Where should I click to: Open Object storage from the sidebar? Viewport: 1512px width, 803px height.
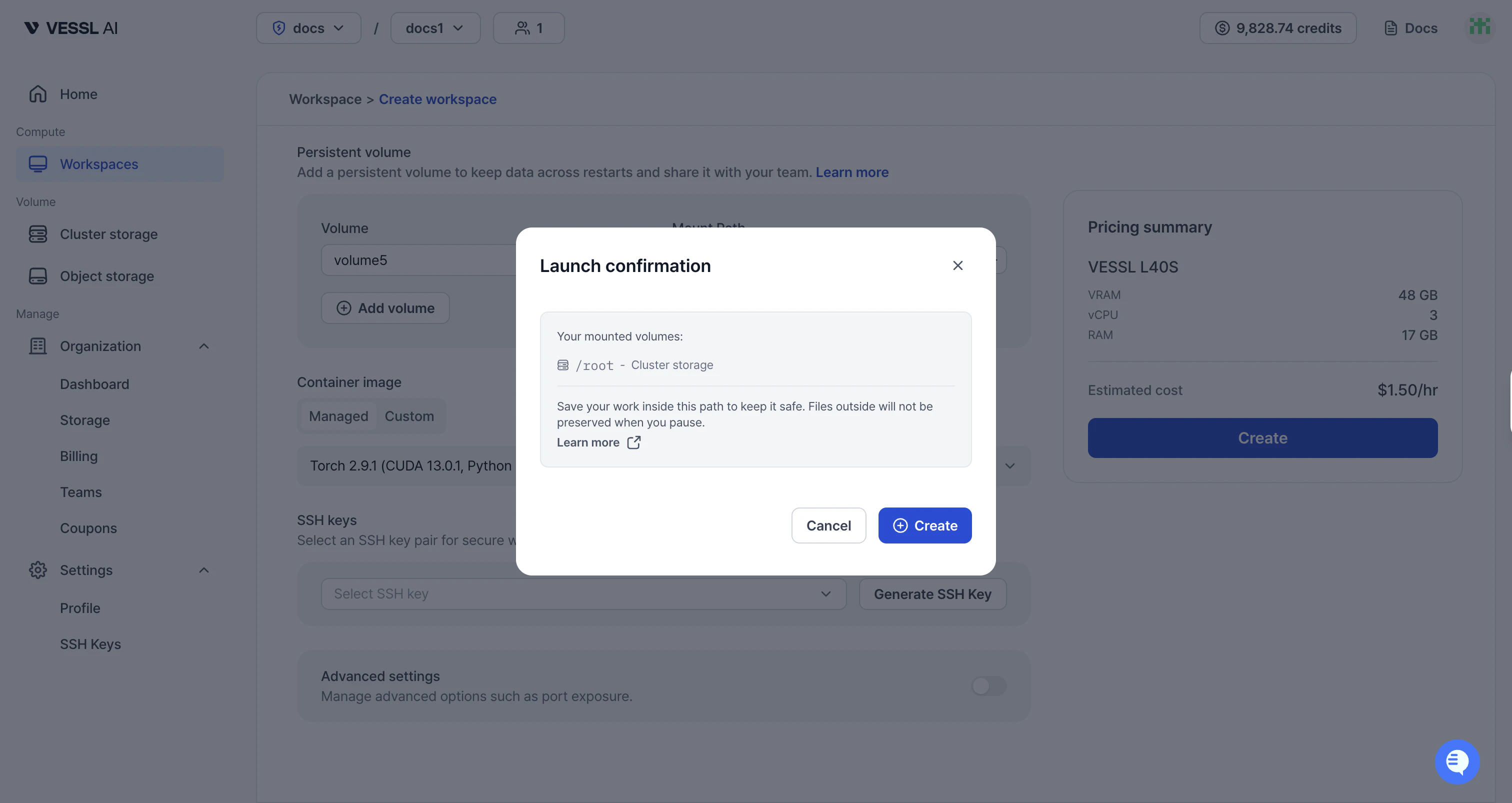(106, 276)
